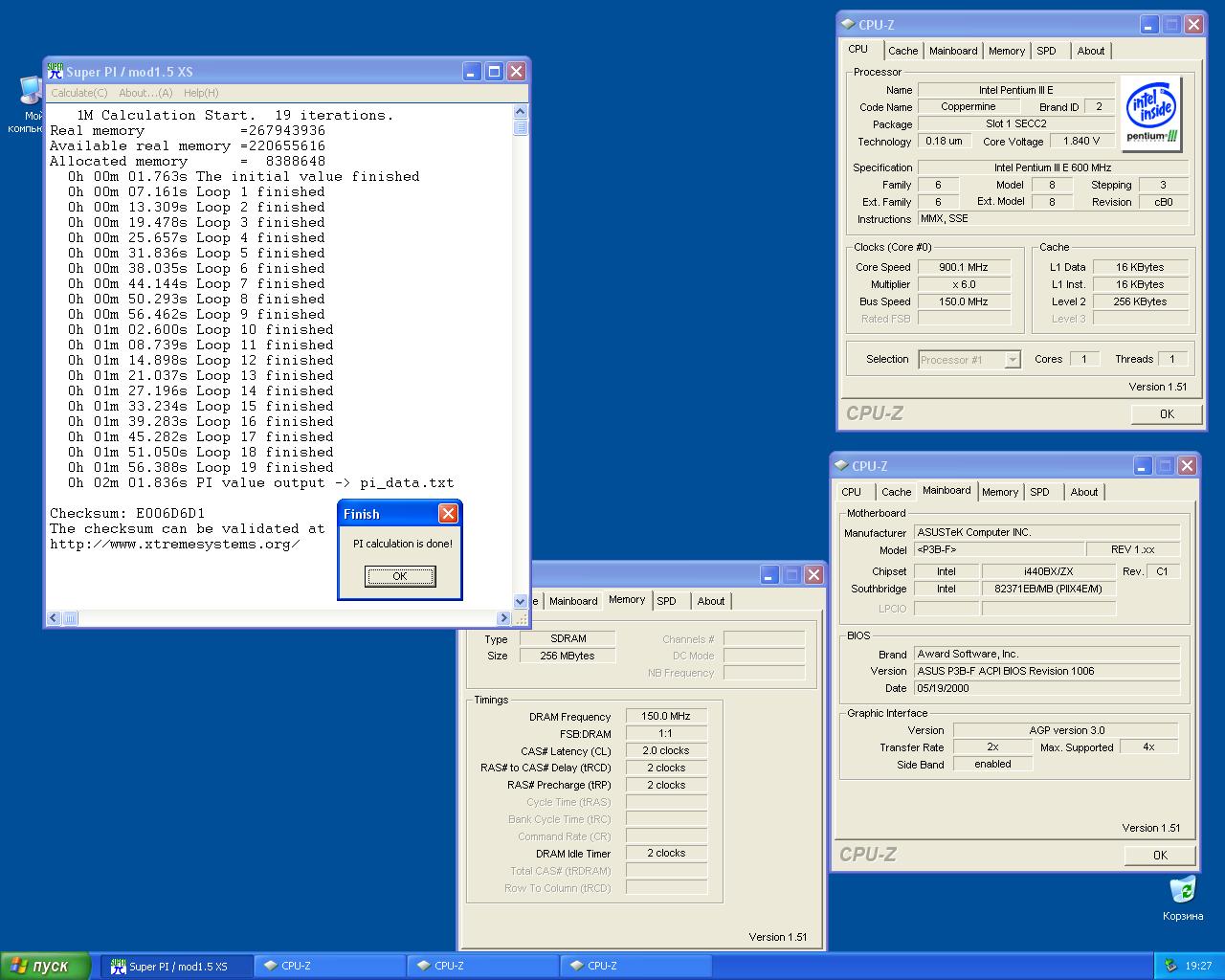The height and width of the screenshot is (980, 1225).
Task: Open About...(A) menu in Super PI
Action: (145, 93)
